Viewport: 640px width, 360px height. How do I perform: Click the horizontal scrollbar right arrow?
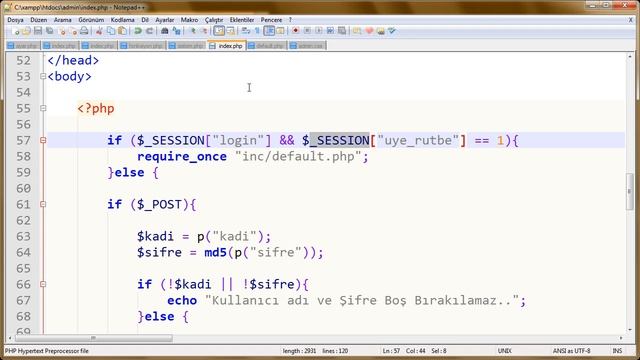point(621,338)
